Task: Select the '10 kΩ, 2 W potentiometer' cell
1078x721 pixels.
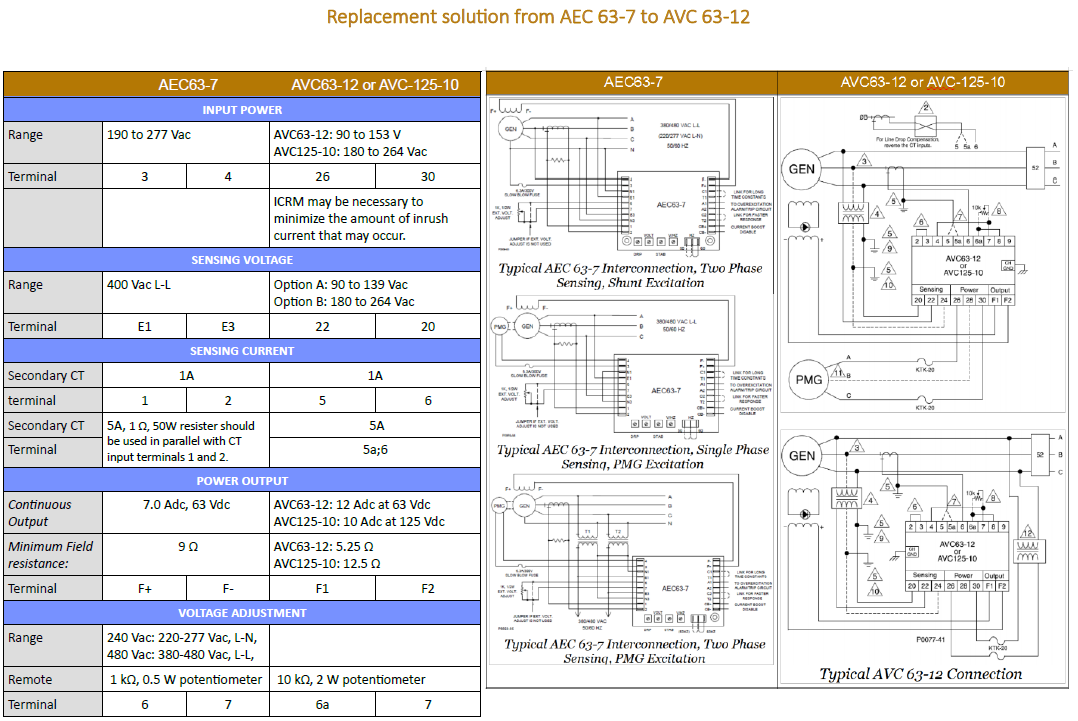Action: pyautogui.click(x=351, y=680)
